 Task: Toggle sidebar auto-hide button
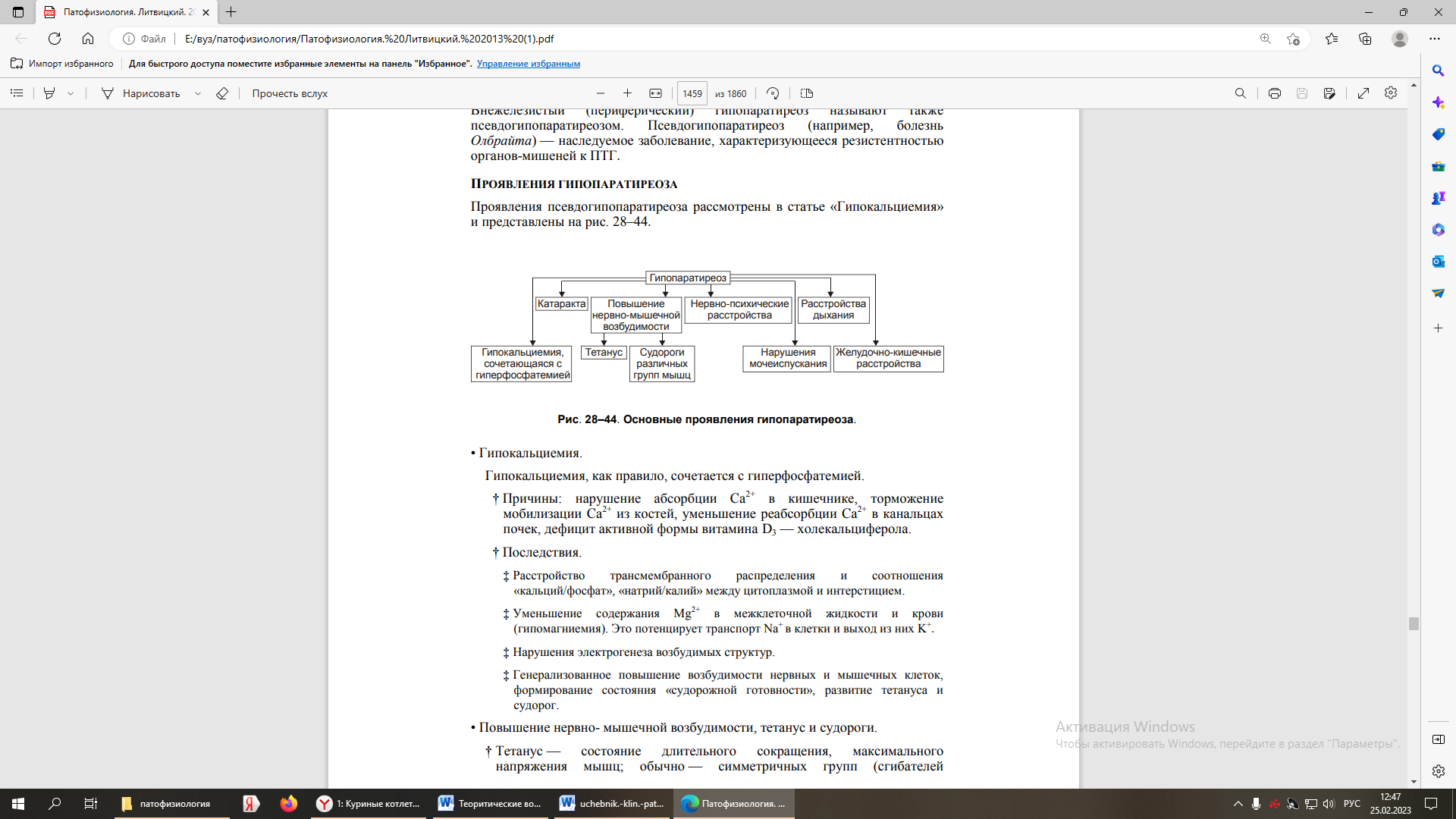(x=1438, y=739)
